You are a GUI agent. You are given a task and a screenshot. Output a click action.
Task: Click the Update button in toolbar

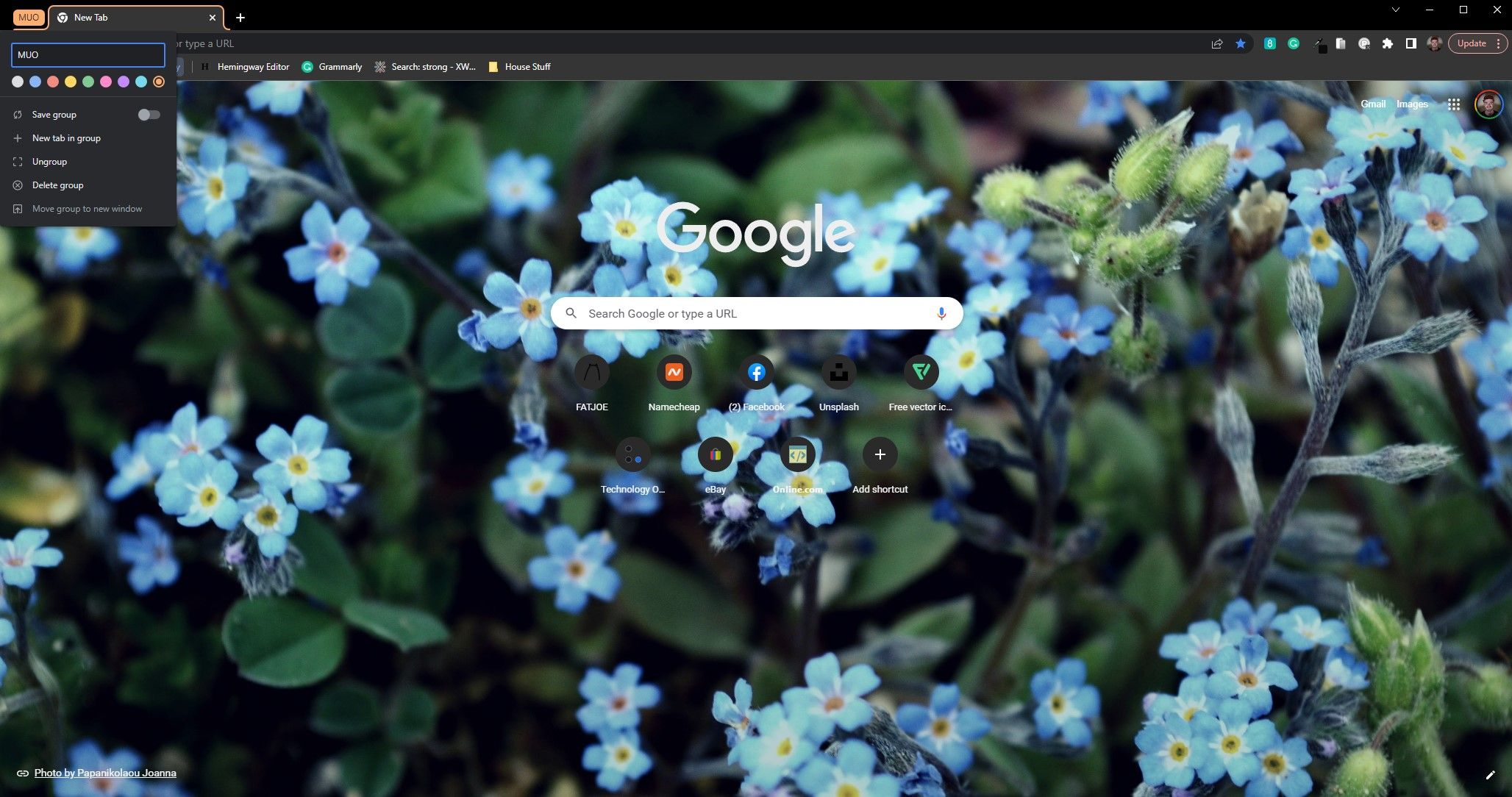[x=1471, y=43]
